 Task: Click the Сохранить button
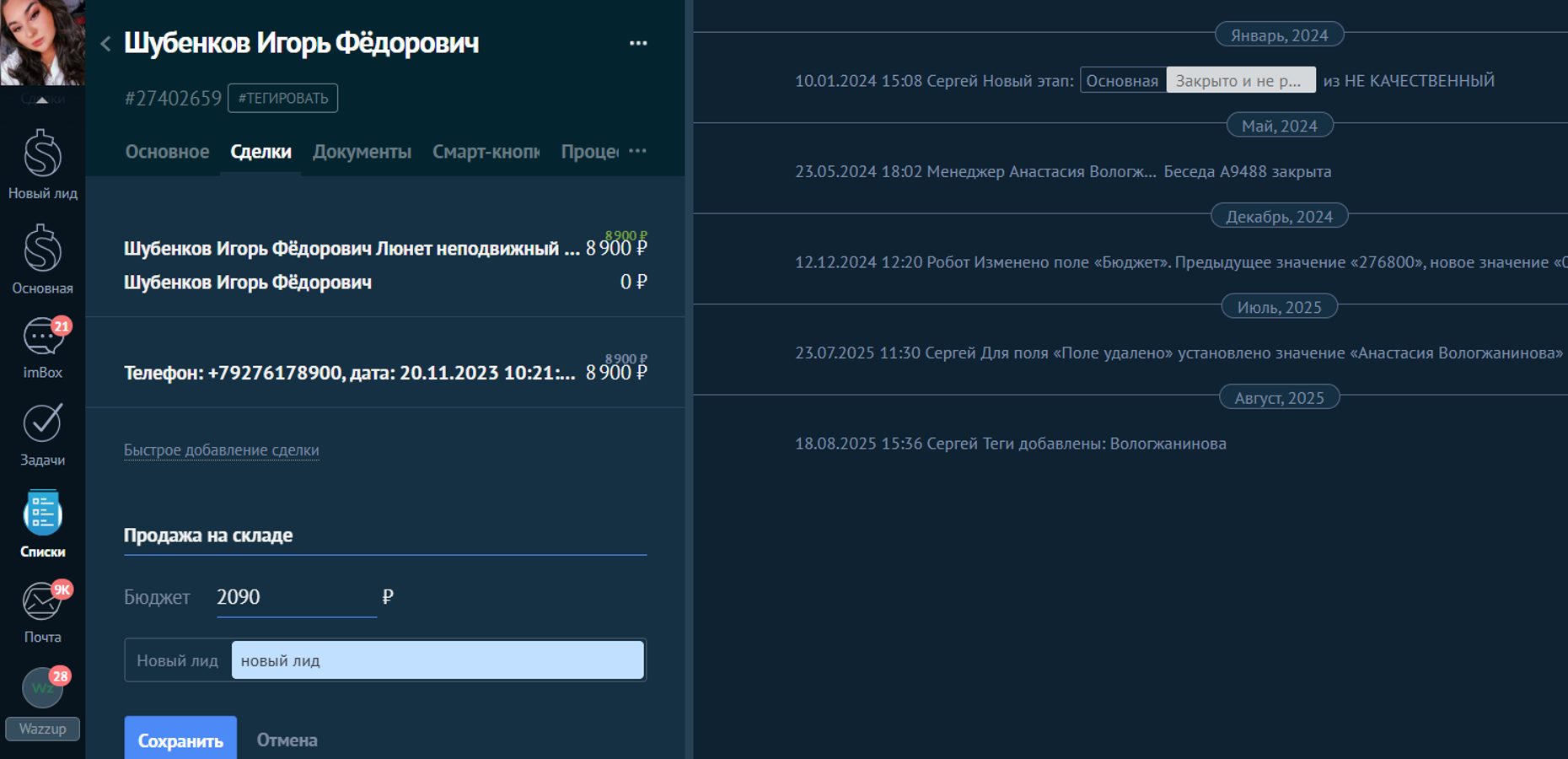180,740
